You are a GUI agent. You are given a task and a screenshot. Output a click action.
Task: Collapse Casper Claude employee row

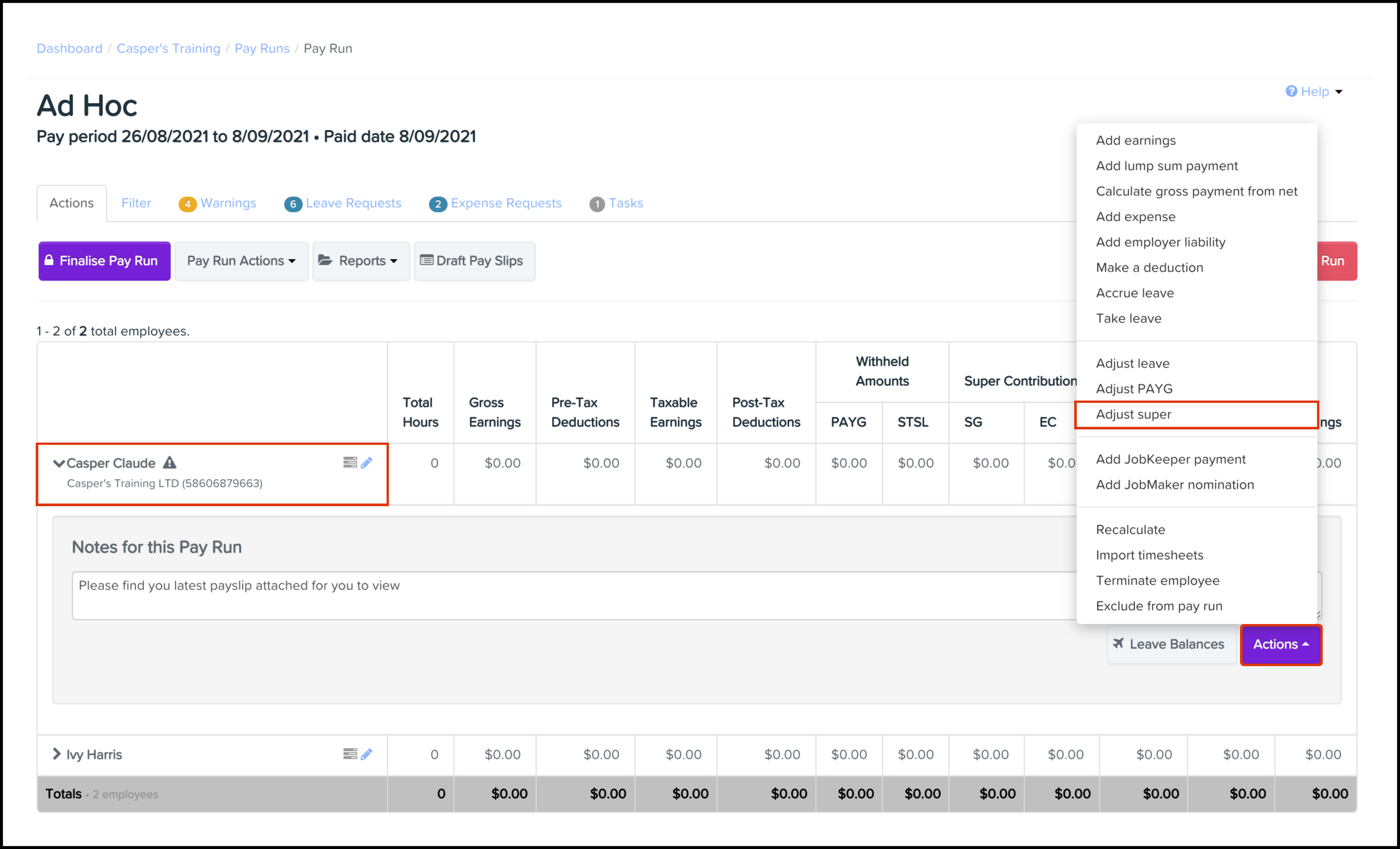tap(58, 464)
